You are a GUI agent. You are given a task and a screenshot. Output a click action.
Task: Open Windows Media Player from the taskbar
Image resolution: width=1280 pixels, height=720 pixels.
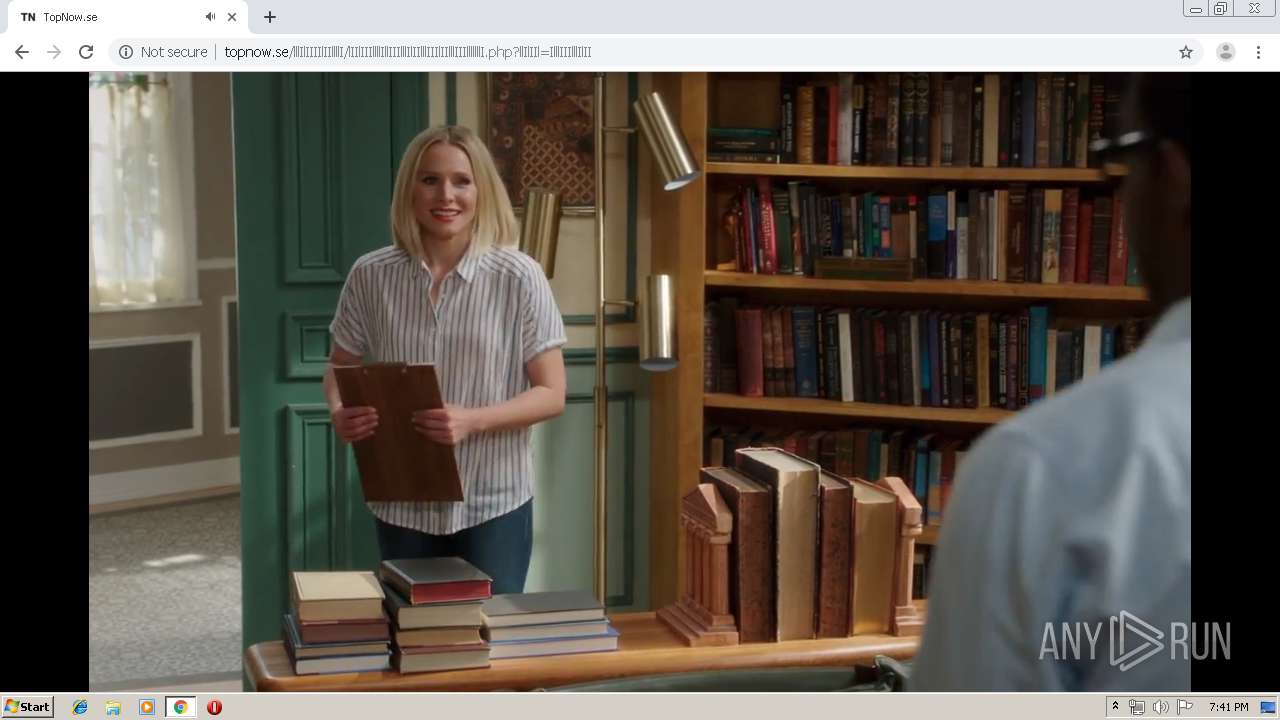point(147,707)
